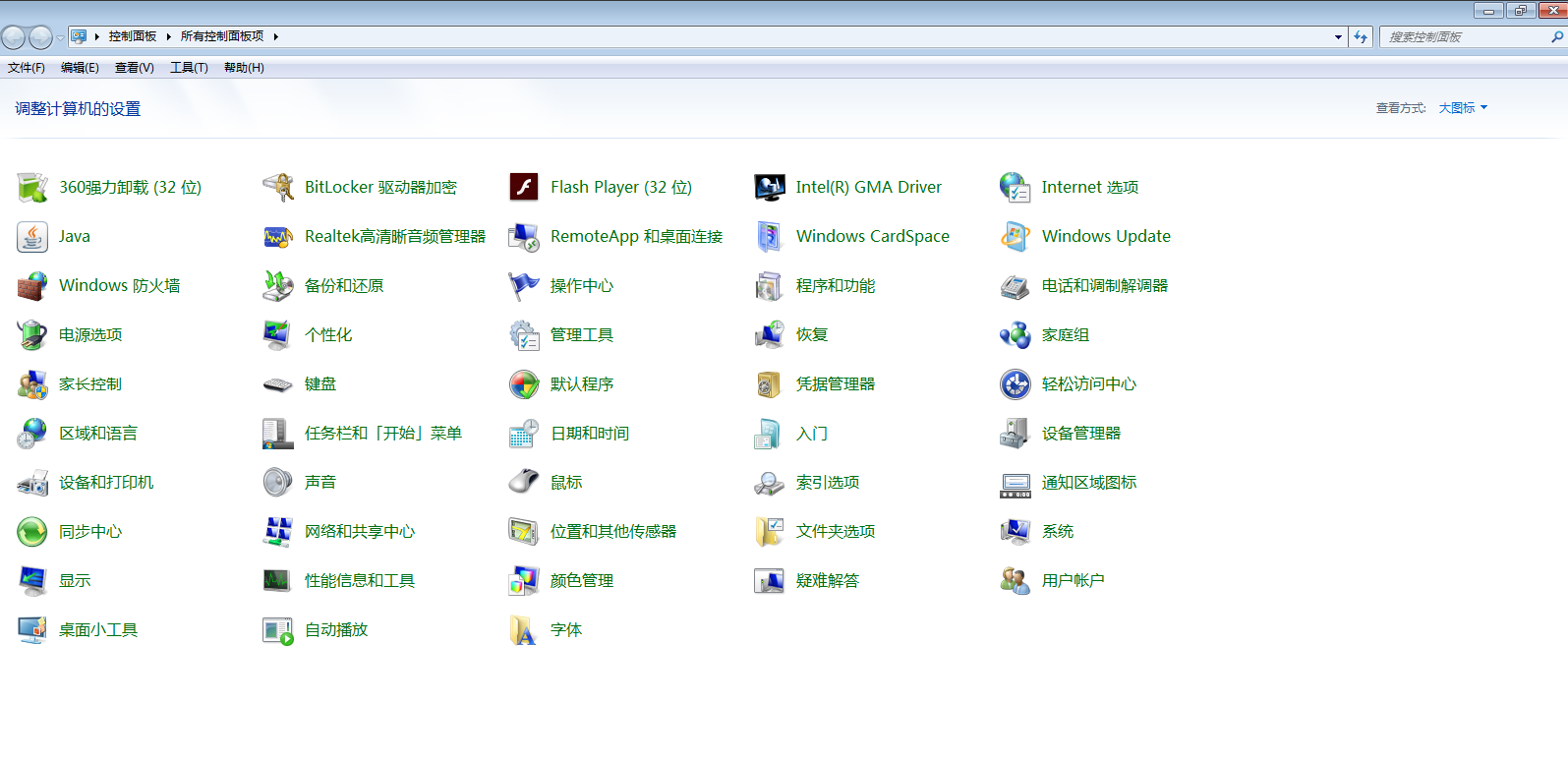Click the Java coffee cup icon

coord(32,236)
